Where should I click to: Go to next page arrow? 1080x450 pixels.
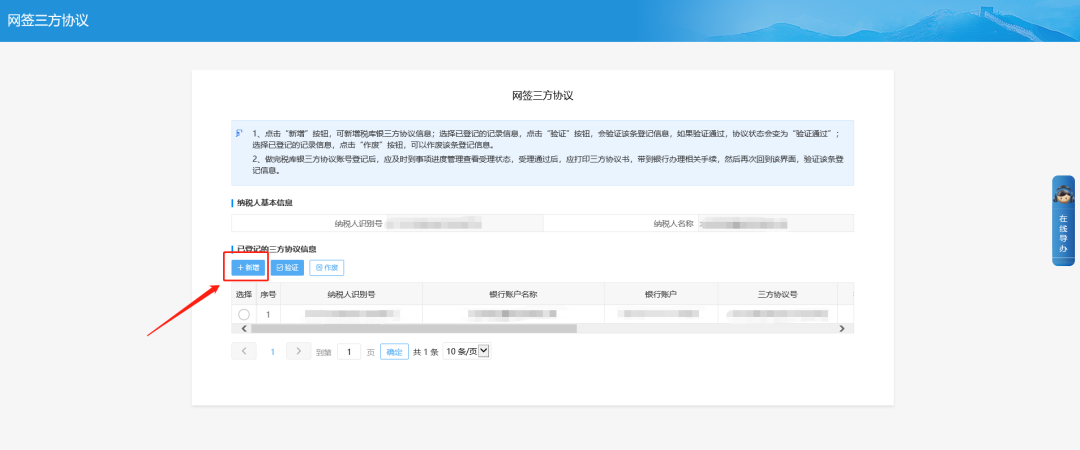298,351
